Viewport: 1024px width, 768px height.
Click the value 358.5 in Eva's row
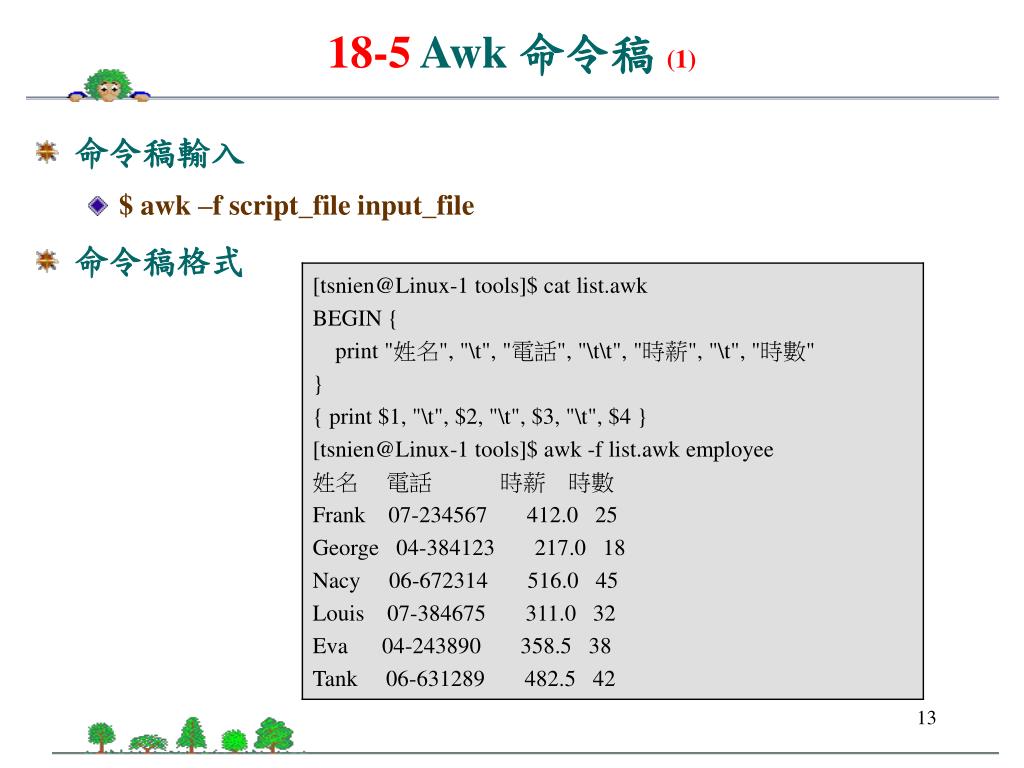coord(546,646)
